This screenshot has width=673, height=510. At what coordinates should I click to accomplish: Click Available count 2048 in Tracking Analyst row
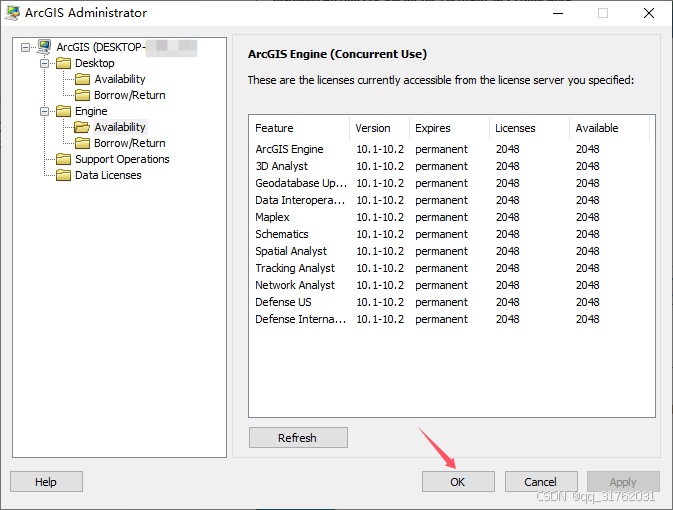588,268
